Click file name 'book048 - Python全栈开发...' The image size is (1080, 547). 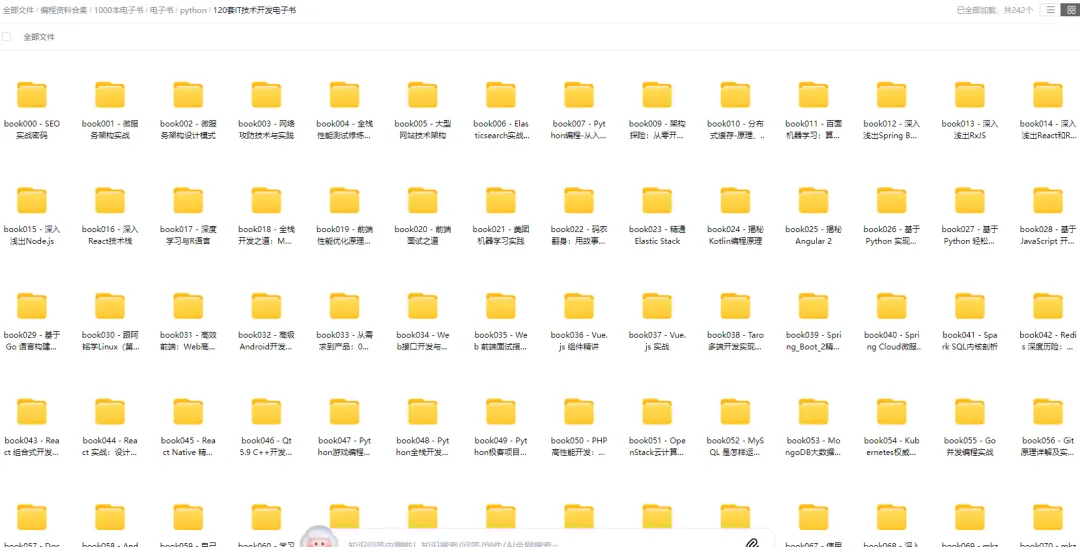[423, 446]
